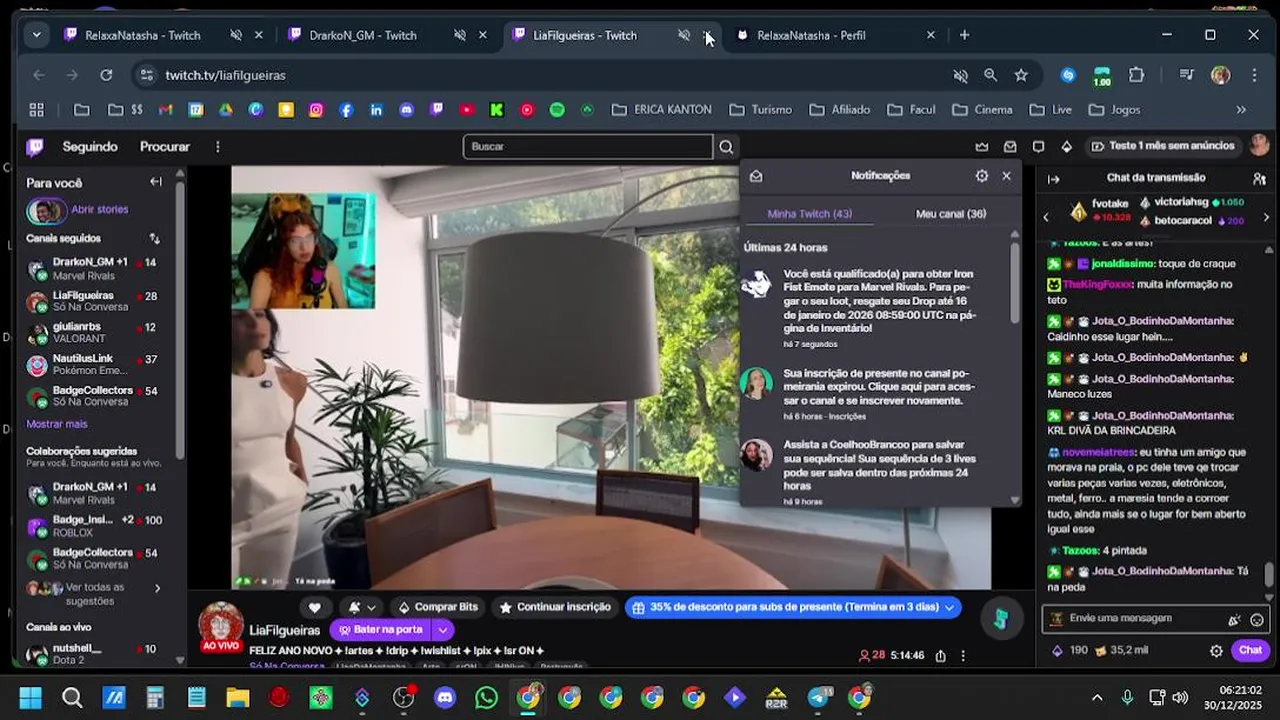Open the three-dot menu next to Procurar
This screenshot has height=720, width=1280.
(217, 147)
